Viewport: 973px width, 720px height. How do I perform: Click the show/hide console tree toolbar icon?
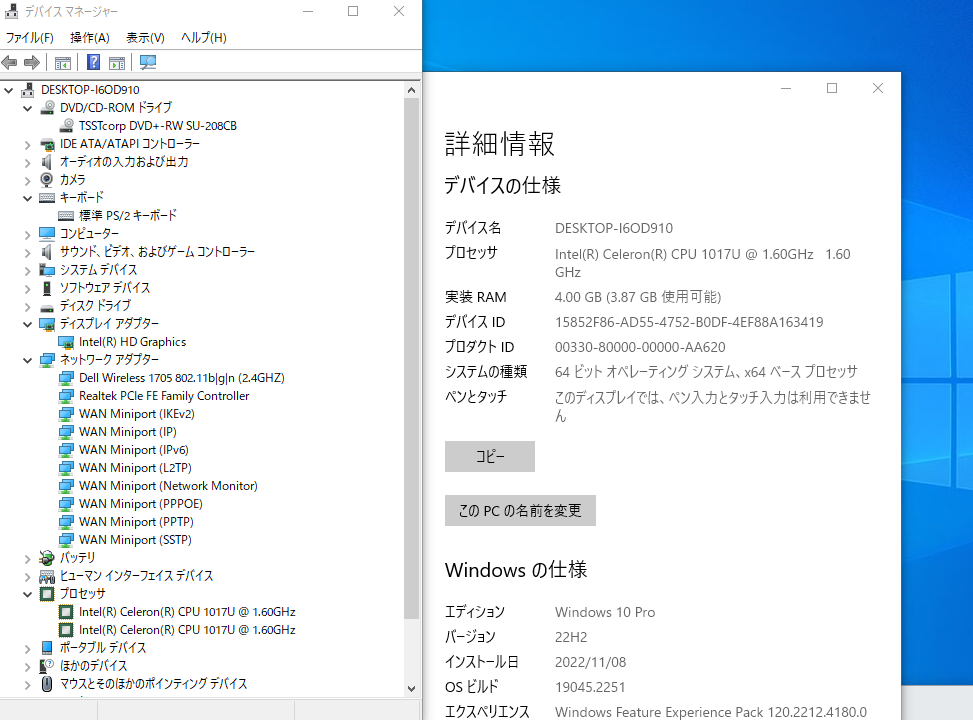(x=63, y=62)
